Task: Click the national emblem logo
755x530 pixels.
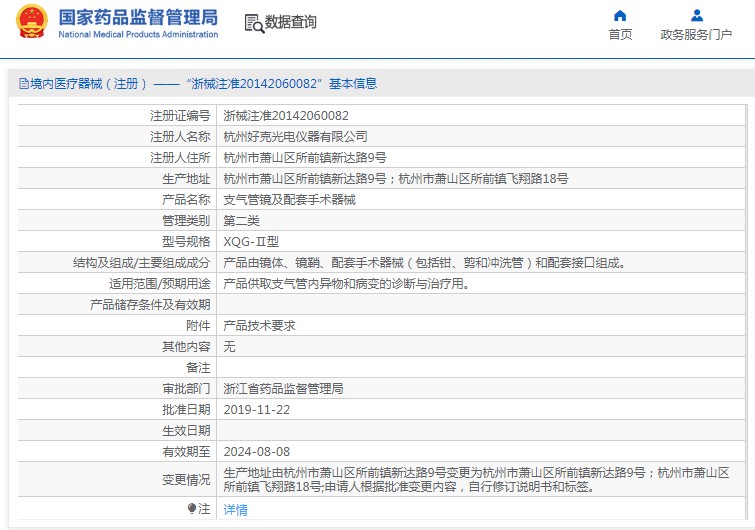Action: click(32, 22)
